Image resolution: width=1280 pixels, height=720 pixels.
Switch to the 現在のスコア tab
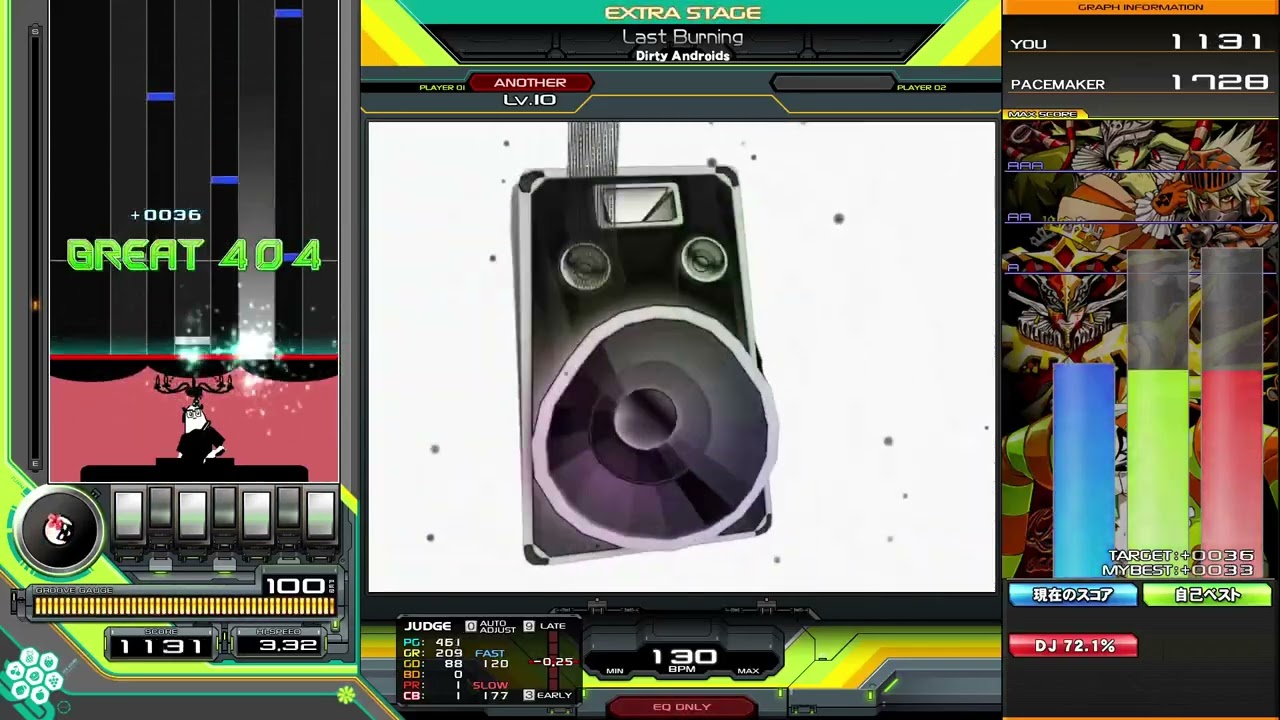(x=1073, y=595)
